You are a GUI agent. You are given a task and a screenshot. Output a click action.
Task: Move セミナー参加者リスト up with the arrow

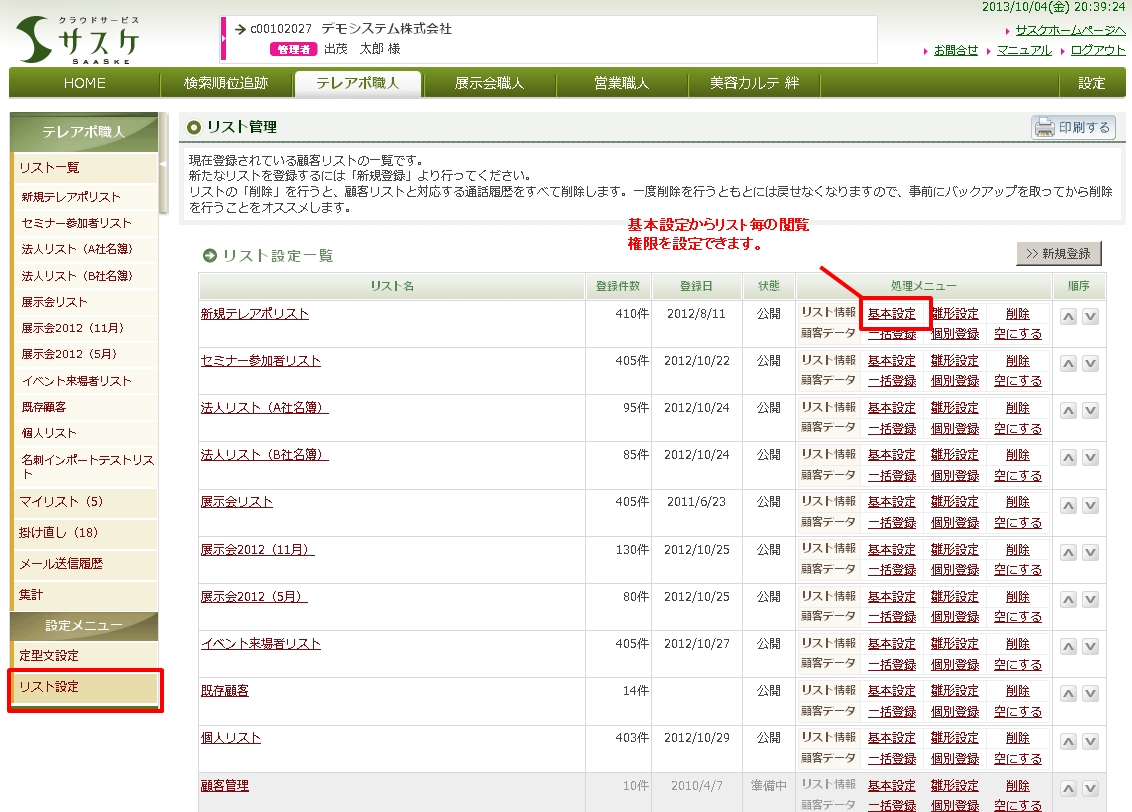(x=1068, y=364)
